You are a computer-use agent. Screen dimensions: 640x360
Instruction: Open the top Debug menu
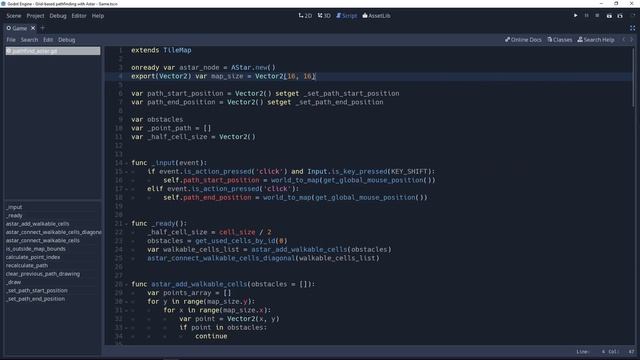pos(58,16)
